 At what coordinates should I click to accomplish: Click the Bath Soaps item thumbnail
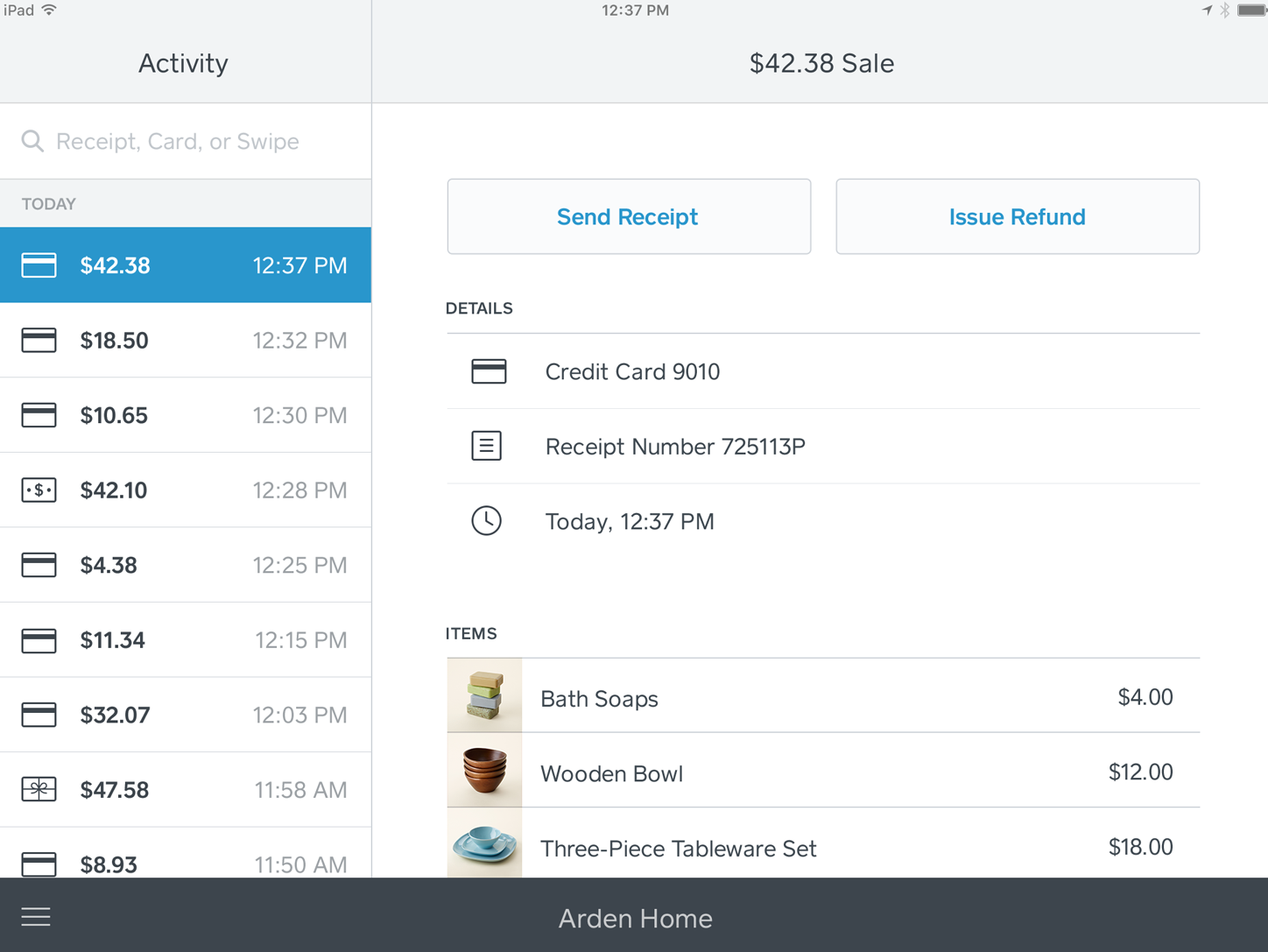tap(484, 695)
